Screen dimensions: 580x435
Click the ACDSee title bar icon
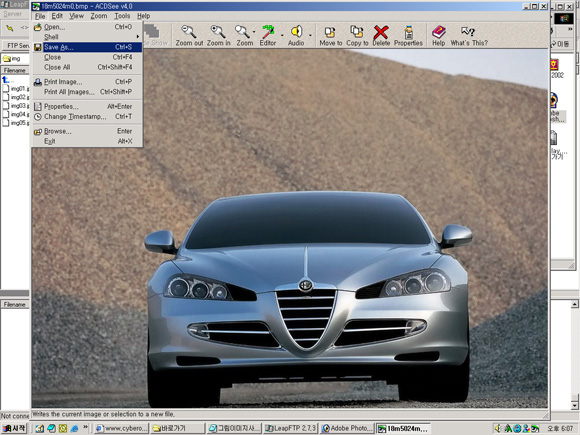click(36, 6)
